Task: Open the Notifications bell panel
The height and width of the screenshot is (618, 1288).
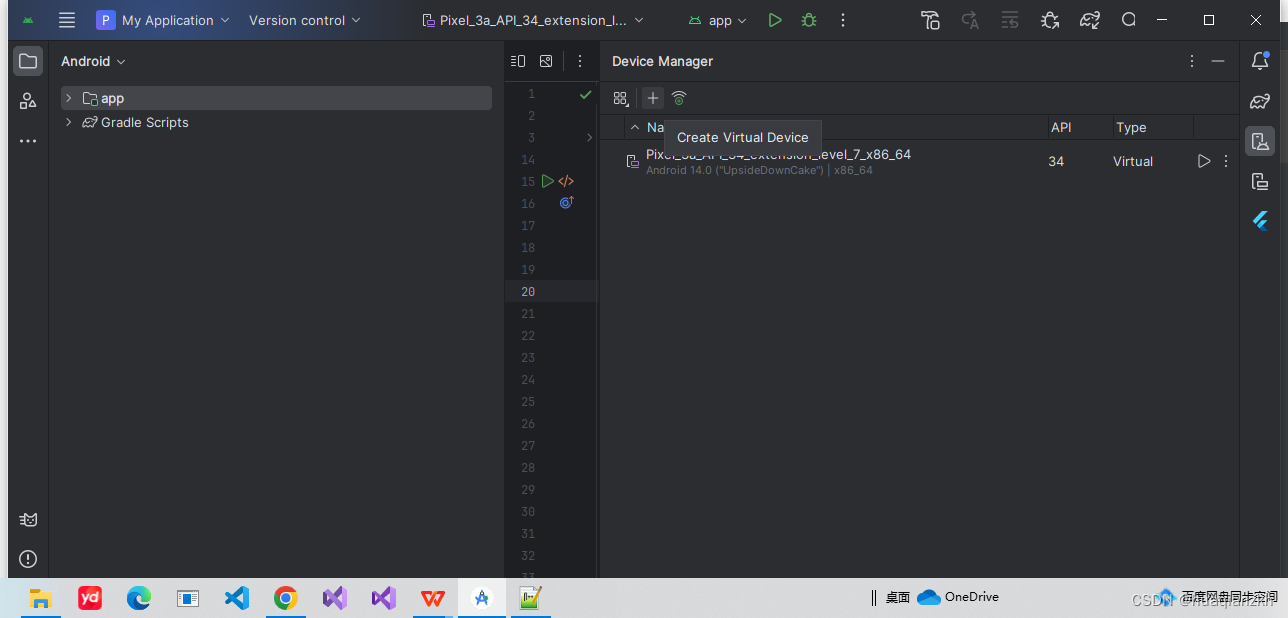Action: (1259, 61)
